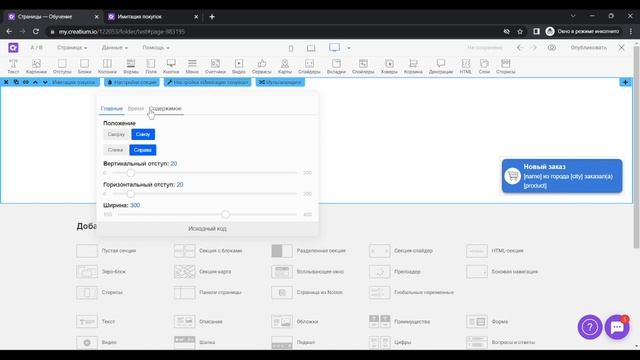Open the chat support bubble
The width and height of the screenshot is (640, 360).
click(x=617, y=327)
